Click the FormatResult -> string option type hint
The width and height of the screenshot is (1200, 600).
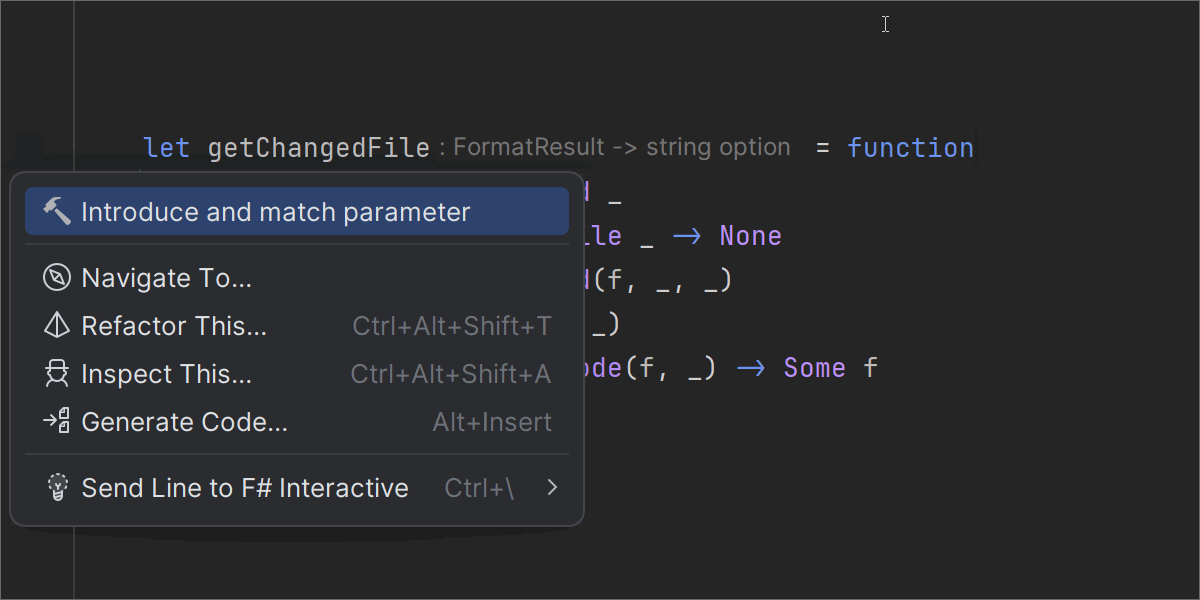(x=621, y=148)
